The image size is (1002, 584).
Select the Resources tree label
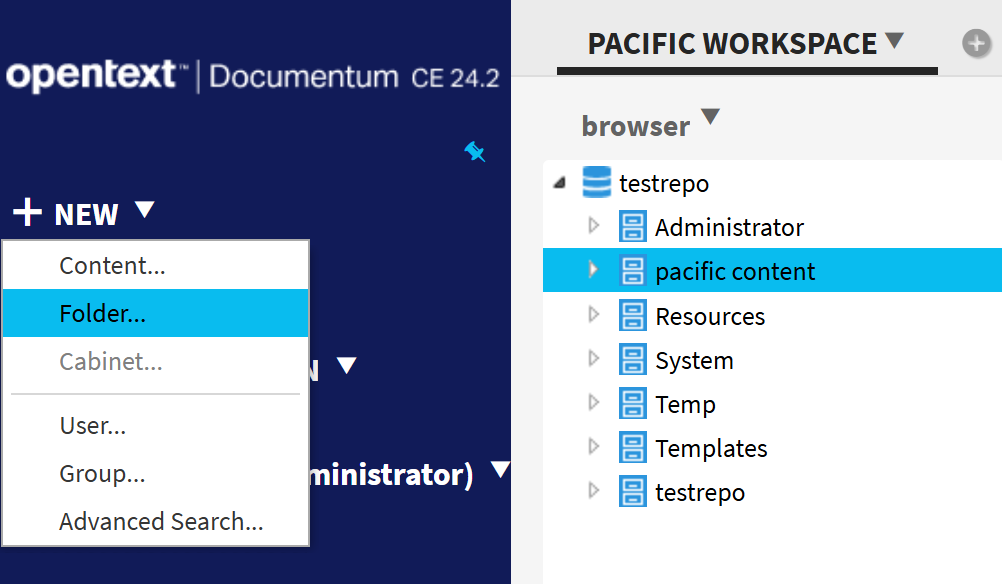coord(710,316)
